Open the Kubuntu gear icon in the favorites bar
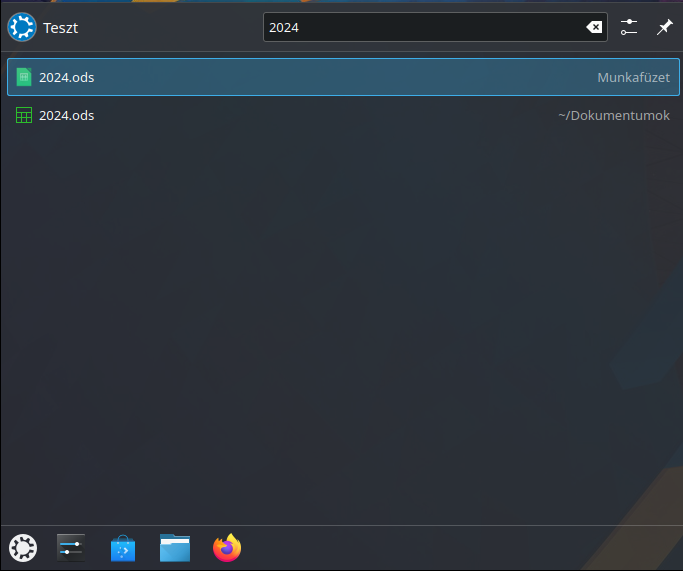Viewport: 683px width, 571px height. [x=23, y=548]
